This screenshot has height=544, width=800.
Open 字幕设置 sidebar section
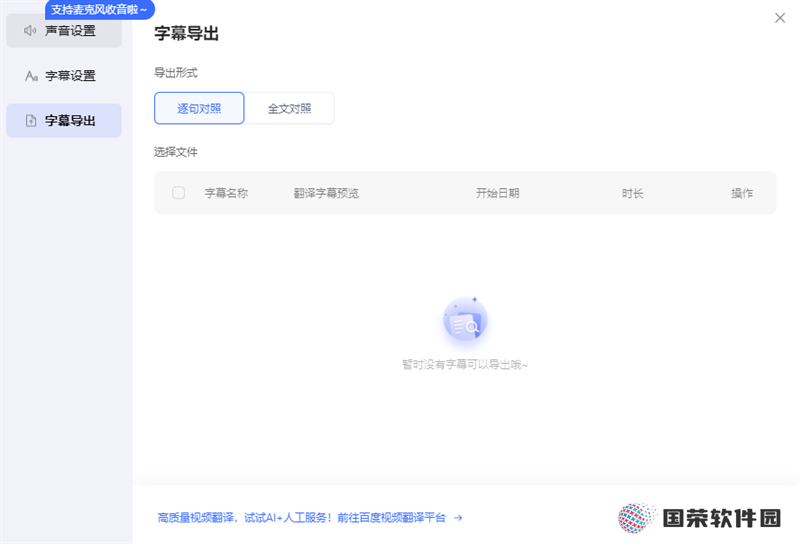[64, 76]
